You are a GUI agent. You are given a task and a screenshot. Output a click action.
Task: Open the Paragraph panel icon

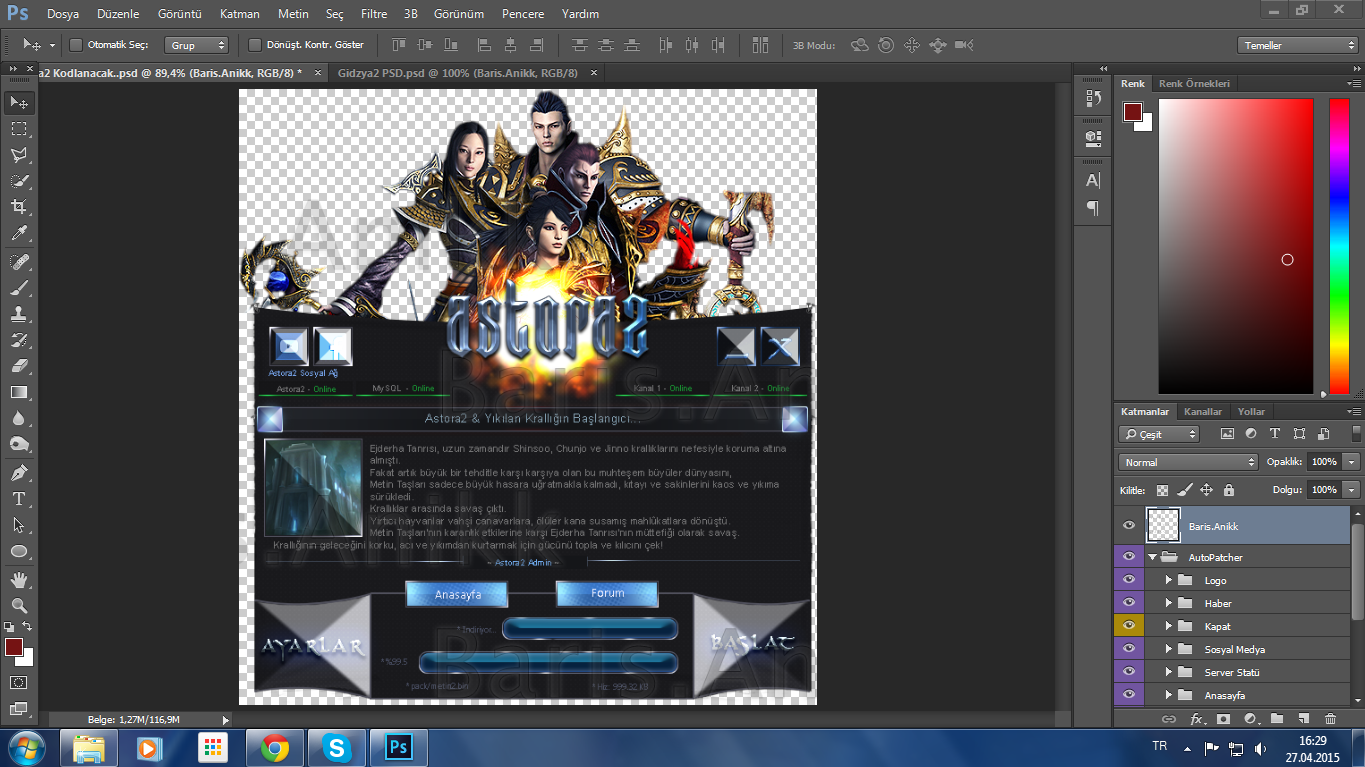tap(1093, 208)
